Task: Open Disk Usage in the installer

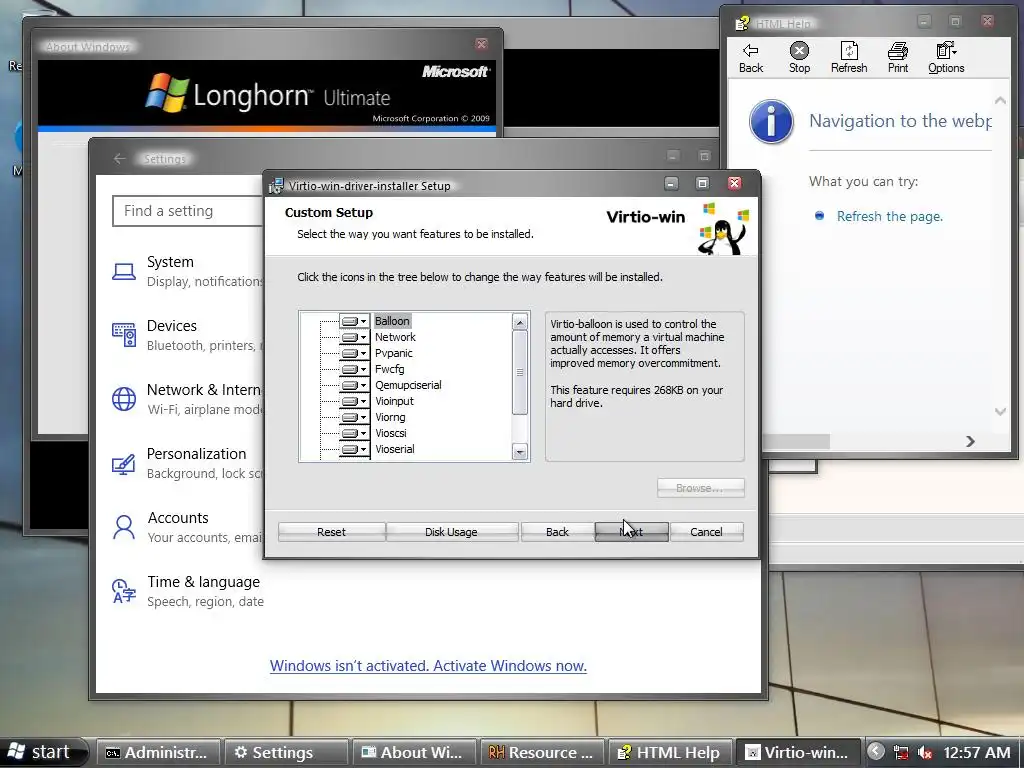Action: coord(451,532)
